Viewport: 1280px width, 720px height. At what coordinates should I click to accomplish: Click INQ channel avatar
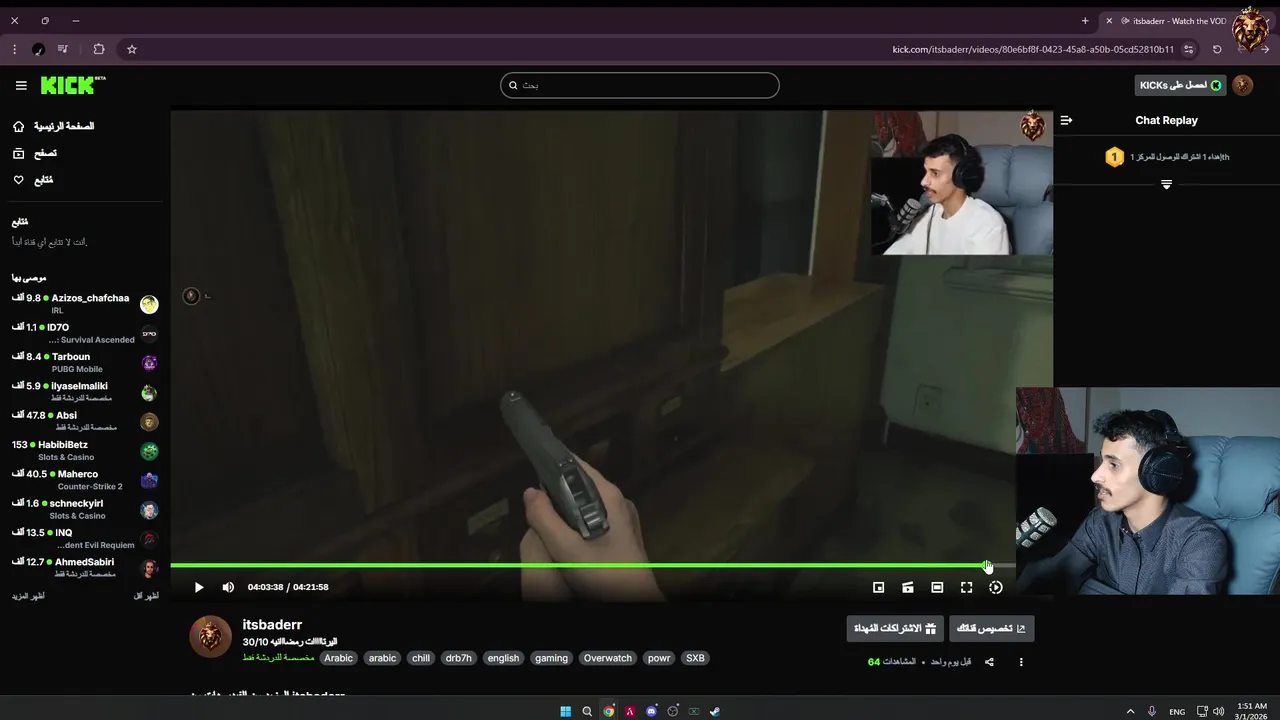[149, 539]
